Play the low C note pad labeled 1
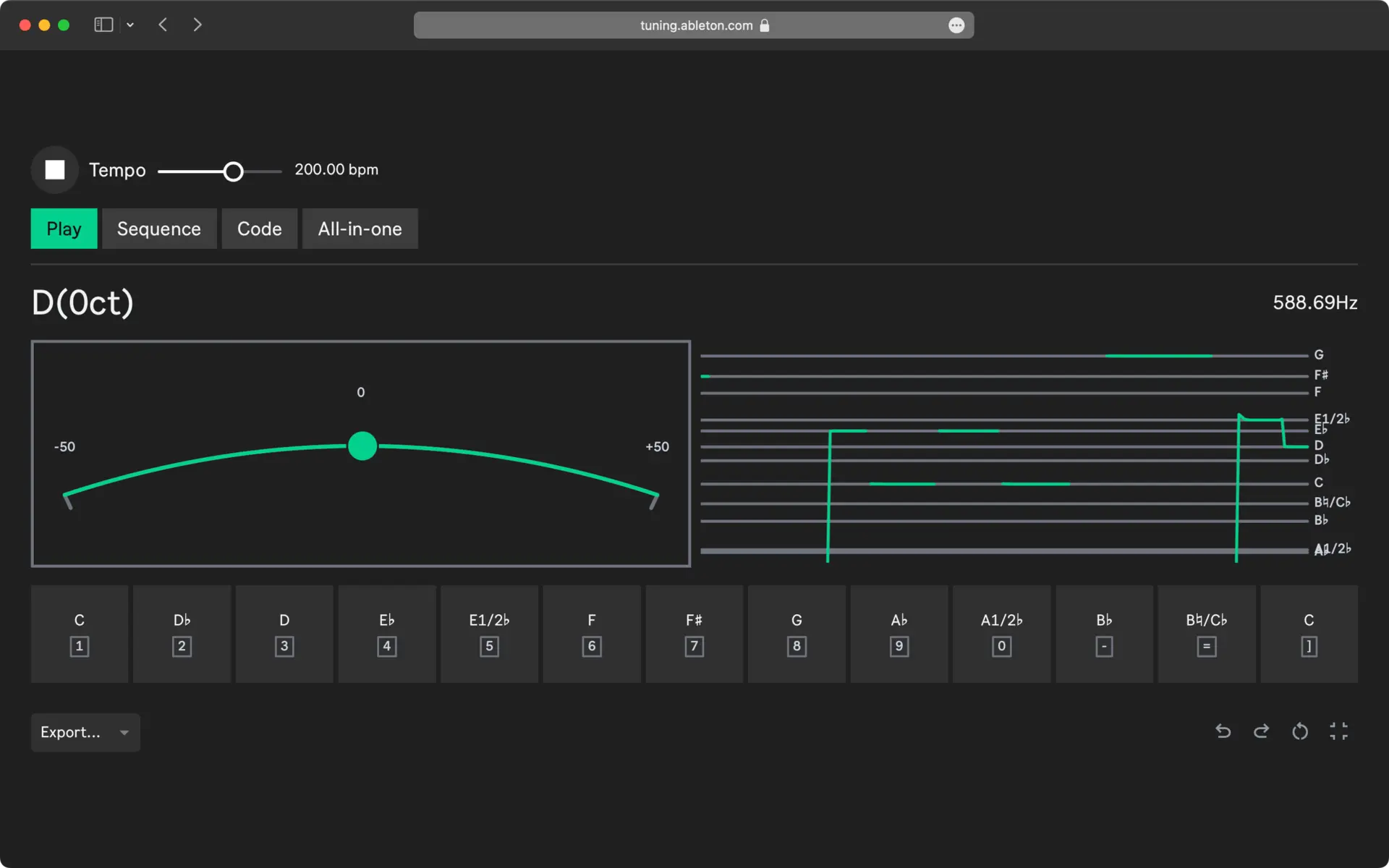Image resolution: width=1389 pixels, height=868 pixels. (80, 634)
